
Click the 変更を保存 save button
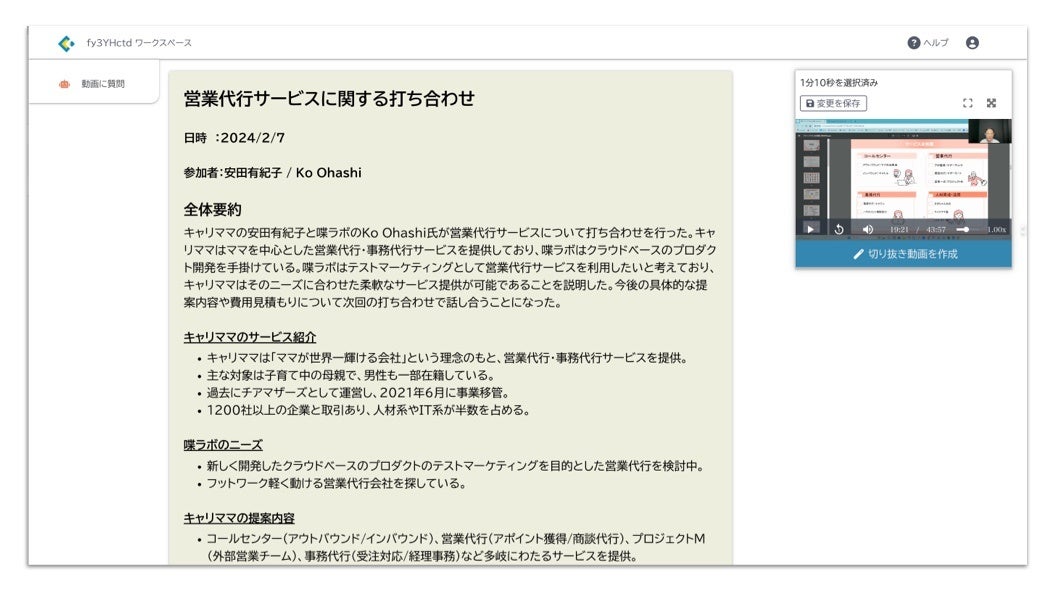(x=833, y=103)
